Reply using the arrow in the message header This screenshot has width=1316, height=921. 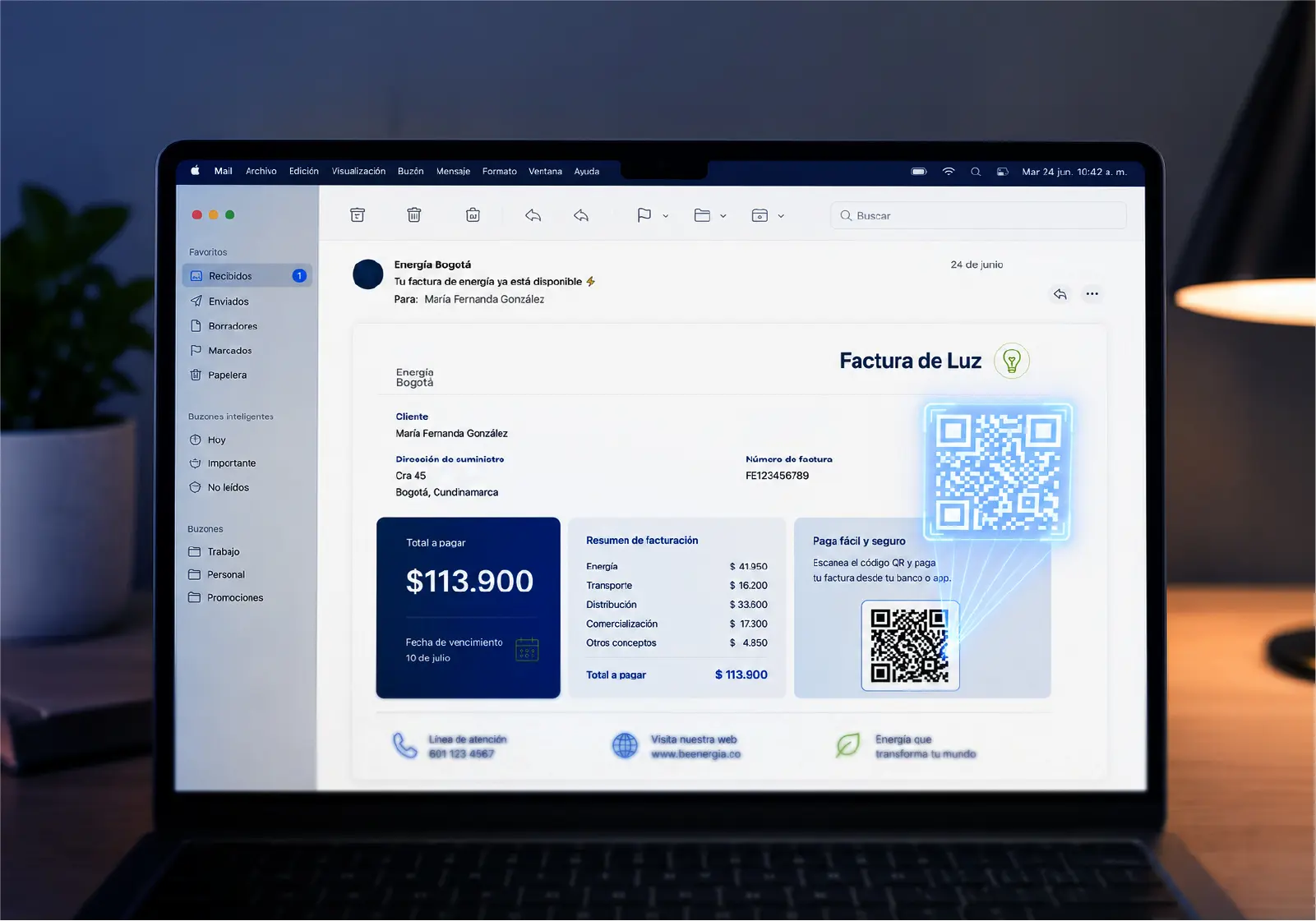(1060, 294)
